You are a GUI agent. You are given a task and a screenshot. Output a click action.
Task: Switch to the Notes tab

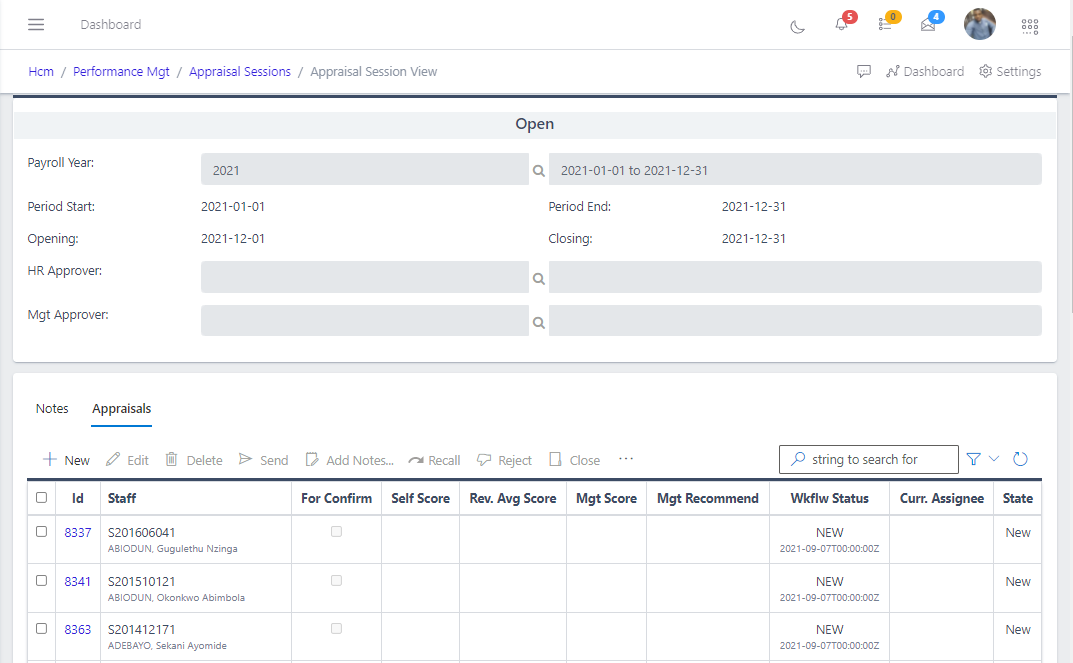point(52,408)
